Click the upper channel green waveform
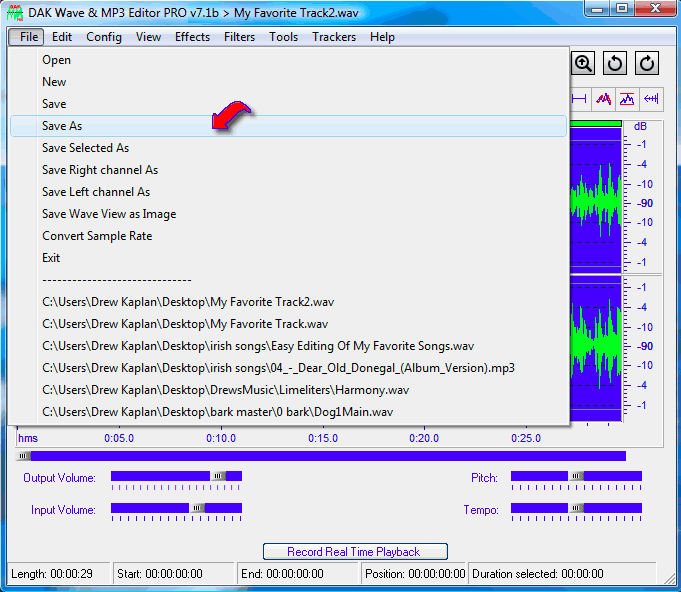681x592 pixels. tap(596, 200)
